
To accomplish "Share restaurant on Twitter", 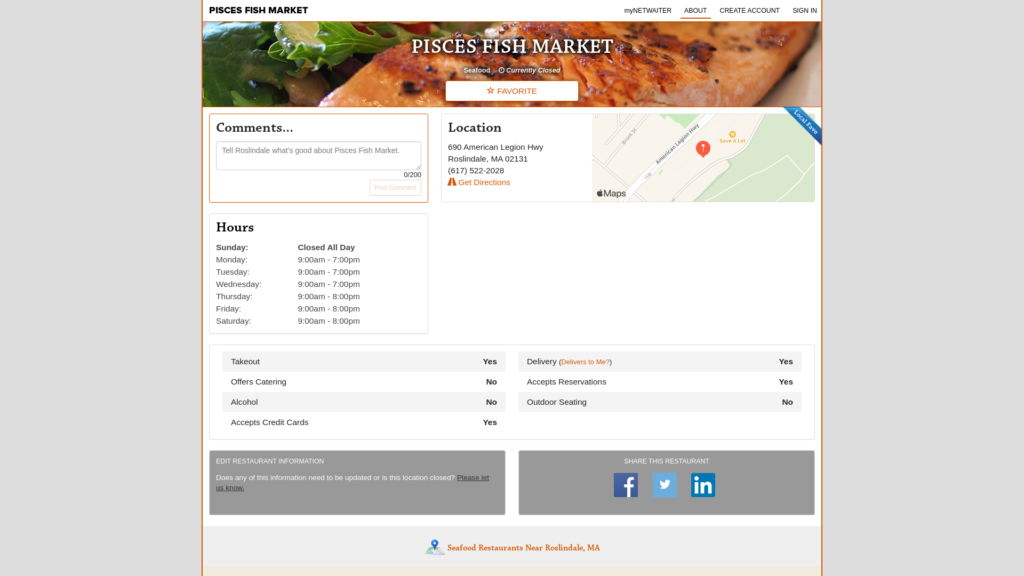I will 664,485.
